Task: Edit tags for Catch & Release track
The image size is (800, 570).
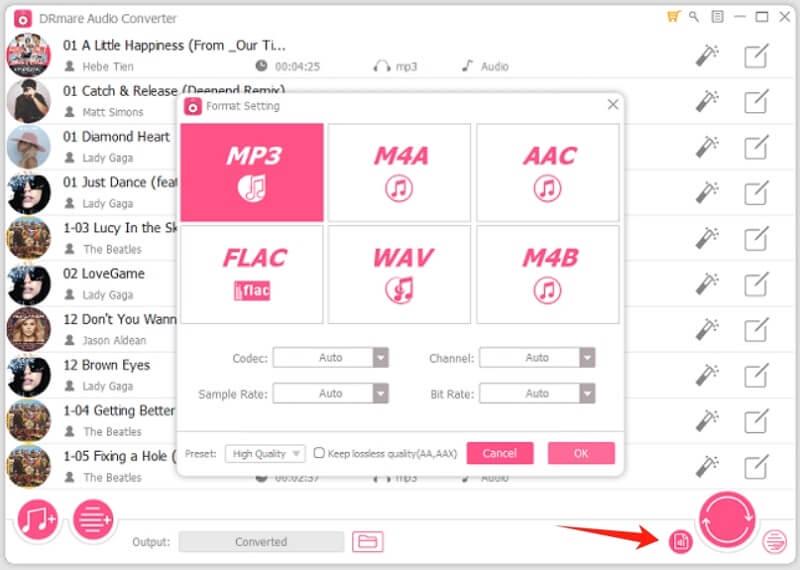Action: tap(756, 101)
